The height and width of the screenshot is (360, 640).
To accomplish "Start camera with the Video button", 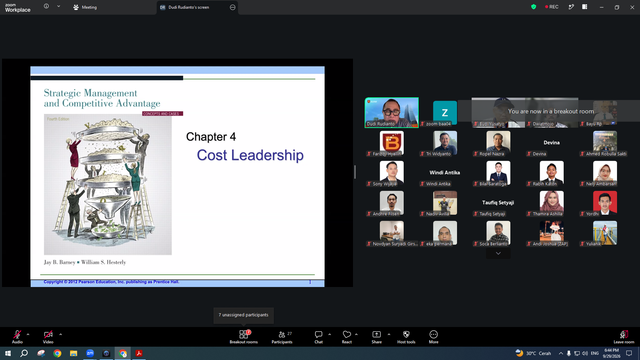I will pos(48,337).
